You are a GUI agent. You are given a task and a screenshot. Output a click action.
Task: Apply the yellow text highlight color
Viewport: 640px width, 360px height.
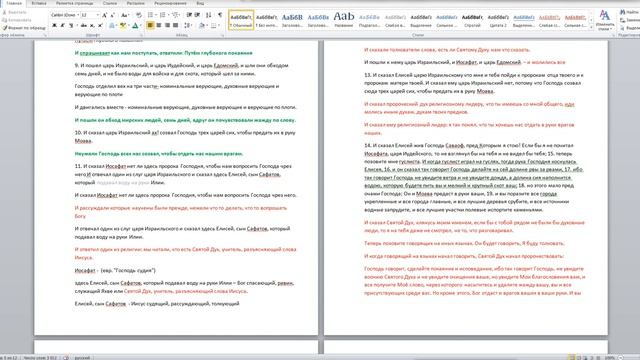(x=122, y=25)
